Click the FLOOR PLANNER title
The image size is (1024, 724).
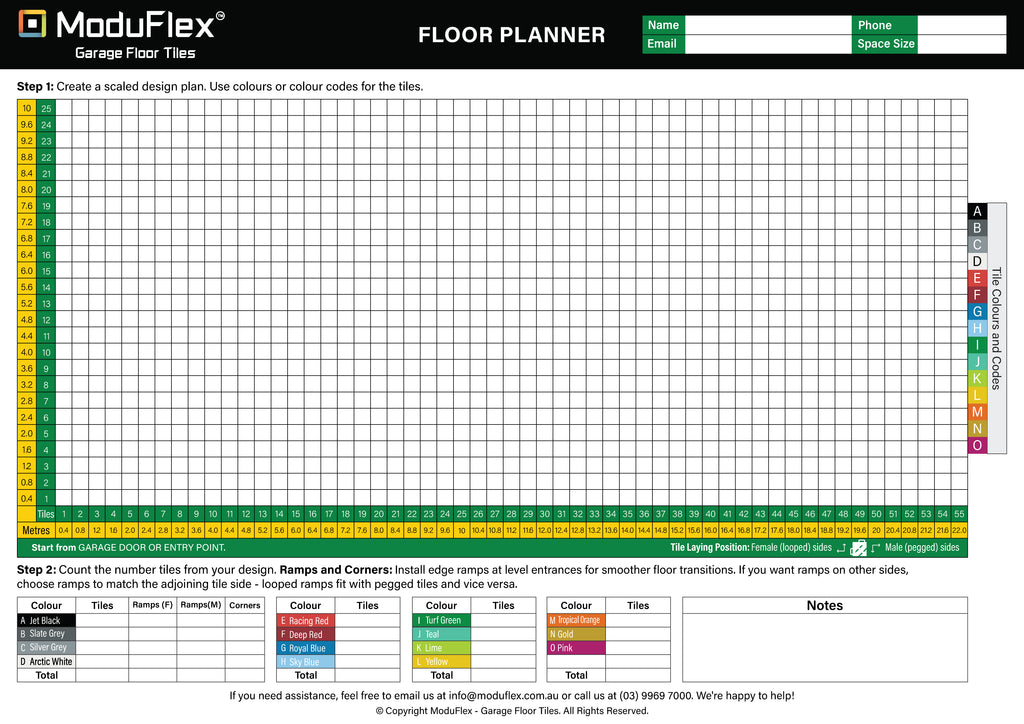[511, 35]
